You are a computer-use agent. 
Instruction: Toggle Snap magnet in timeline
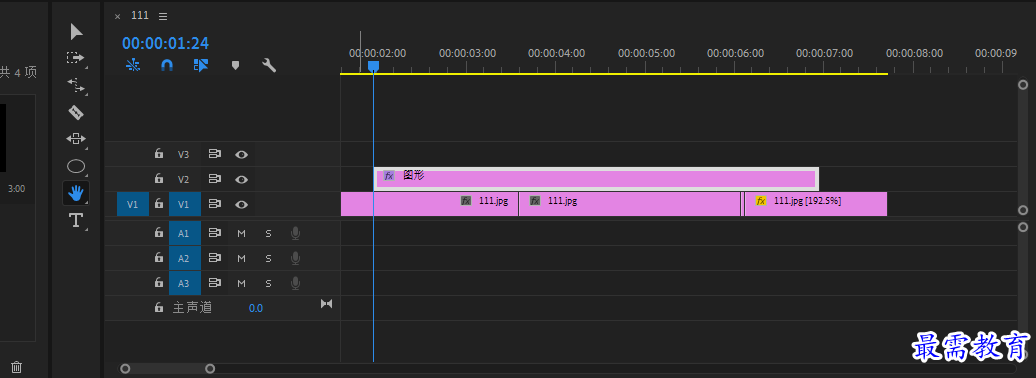(x=167, y=65)
